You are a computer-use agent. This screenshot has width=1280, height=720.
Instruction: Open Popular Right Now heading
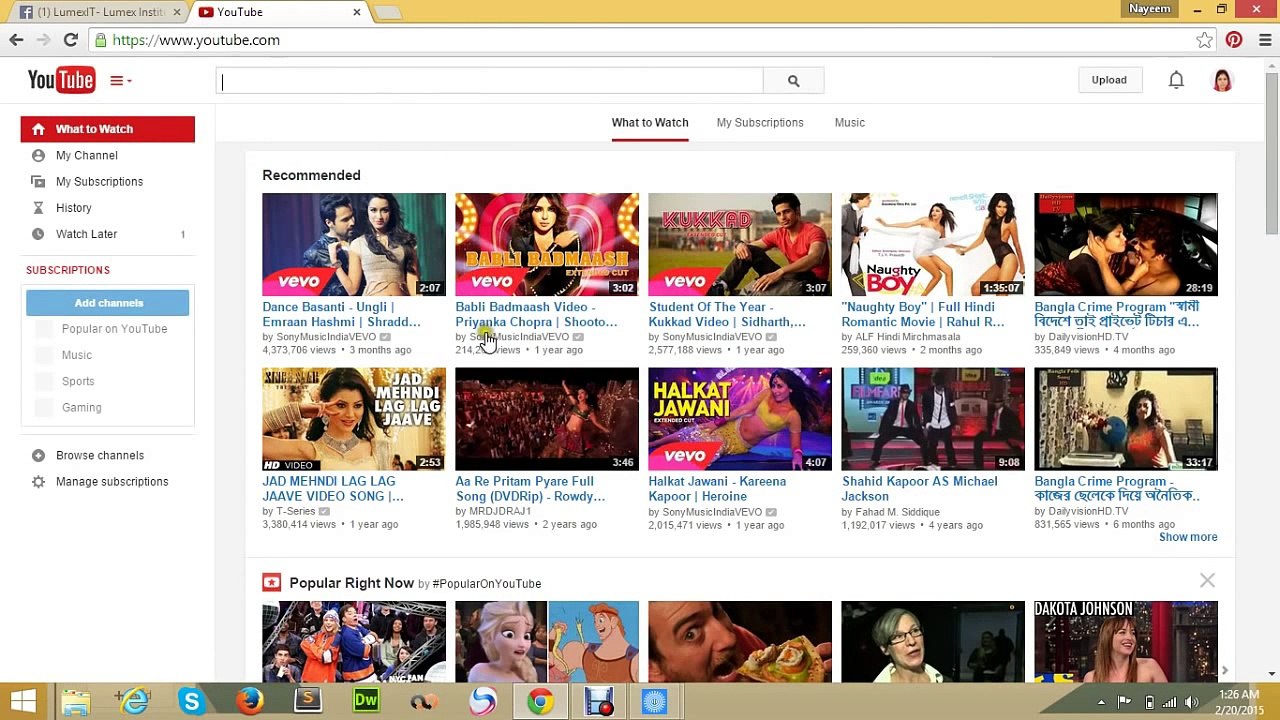(x=351, y=583)
